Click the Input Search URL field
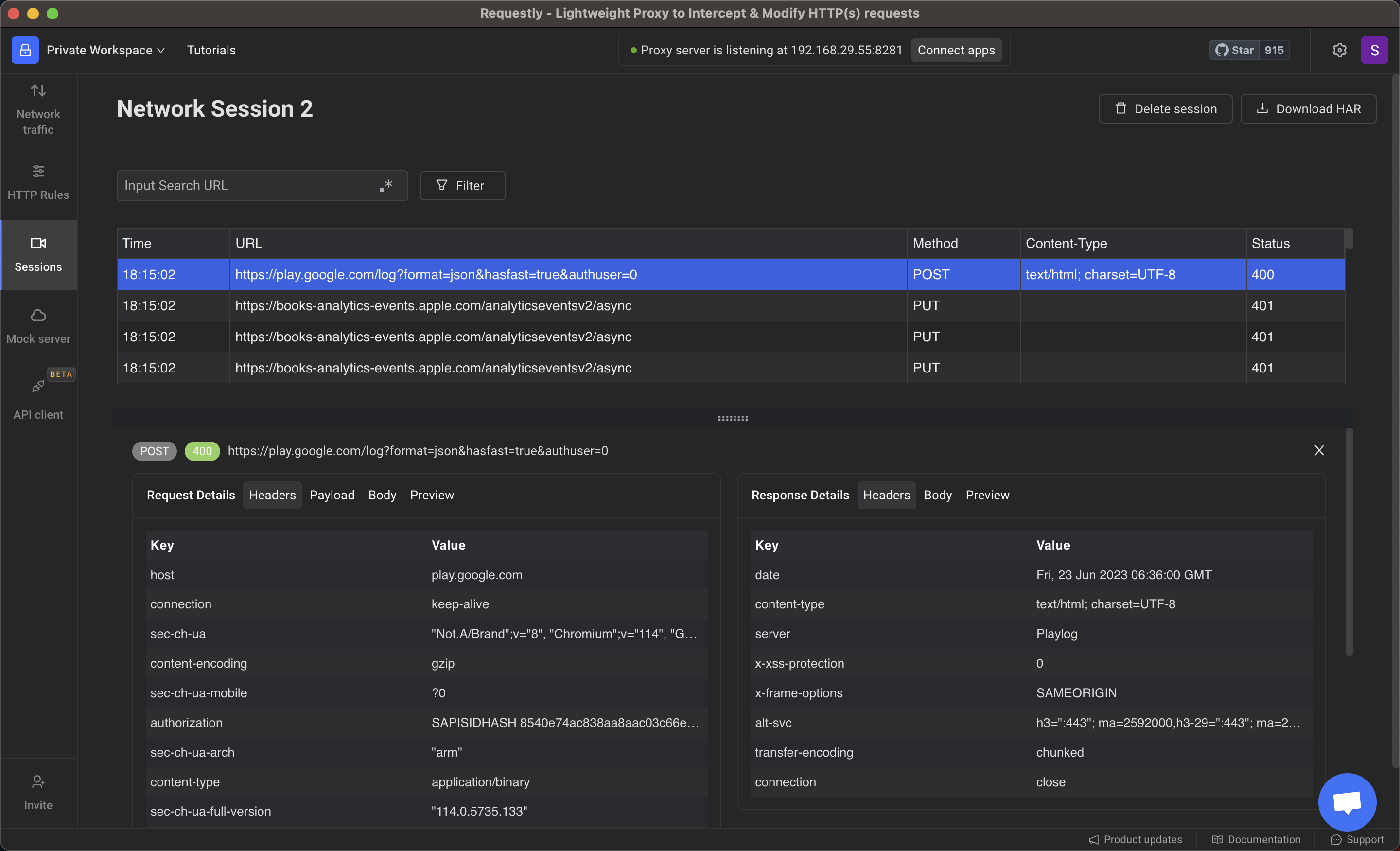 [x=262, y=185]
